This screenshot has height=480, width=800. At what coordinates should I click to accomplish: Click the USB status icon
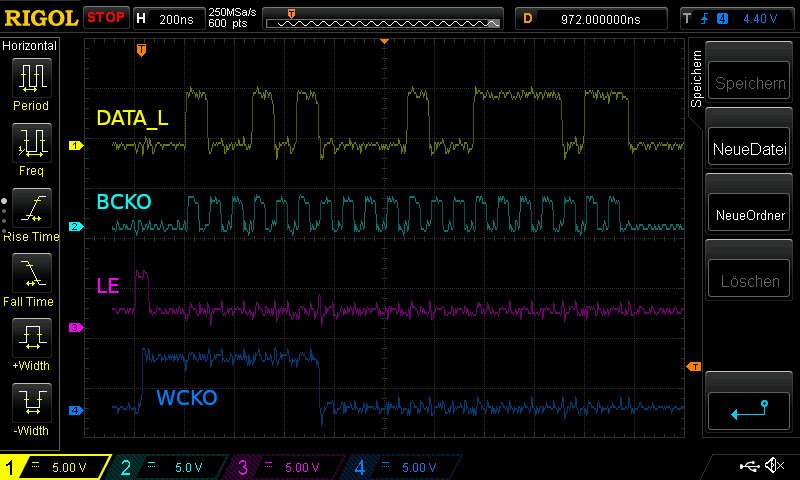749,465
